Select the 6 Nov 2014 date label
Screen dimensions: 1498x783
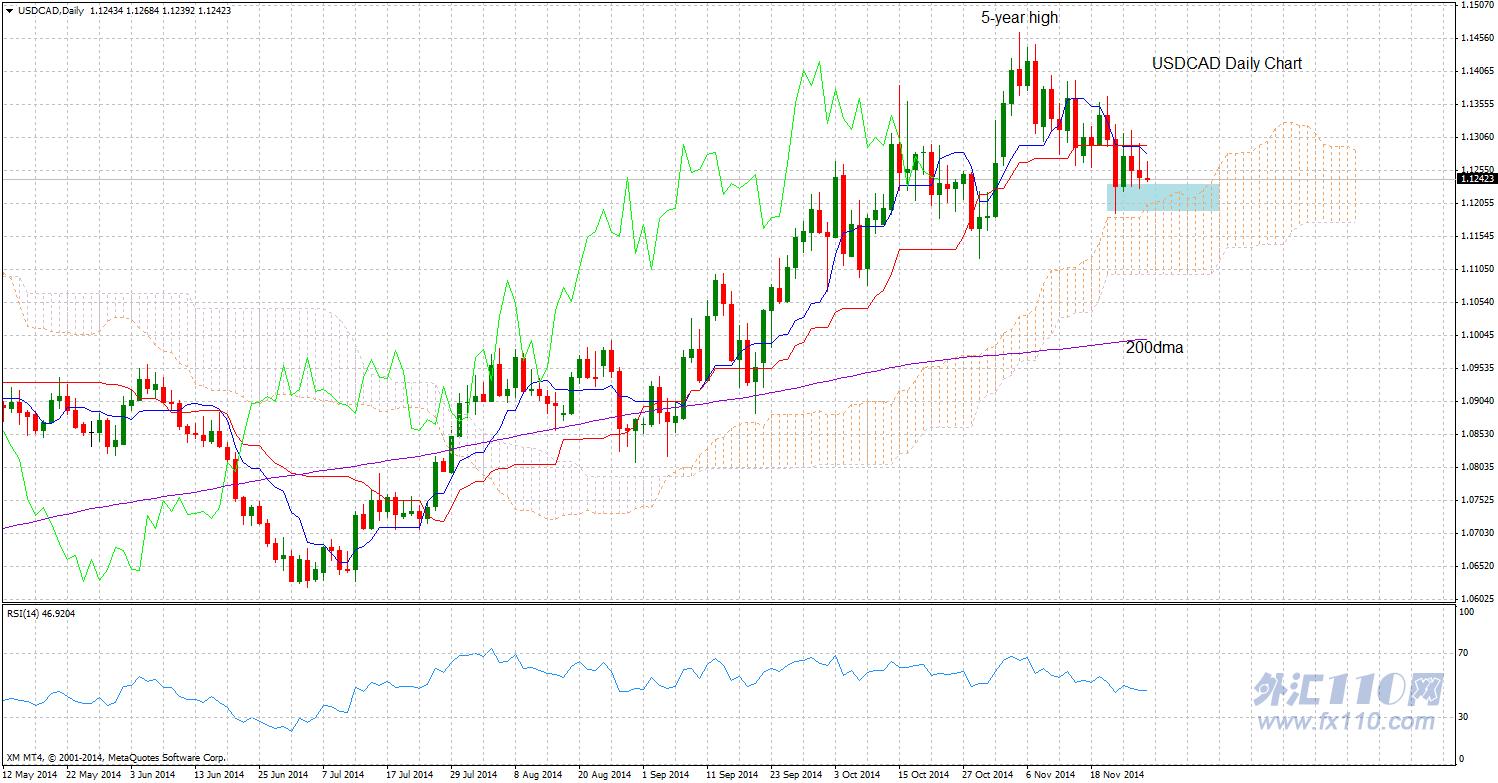1051,774
